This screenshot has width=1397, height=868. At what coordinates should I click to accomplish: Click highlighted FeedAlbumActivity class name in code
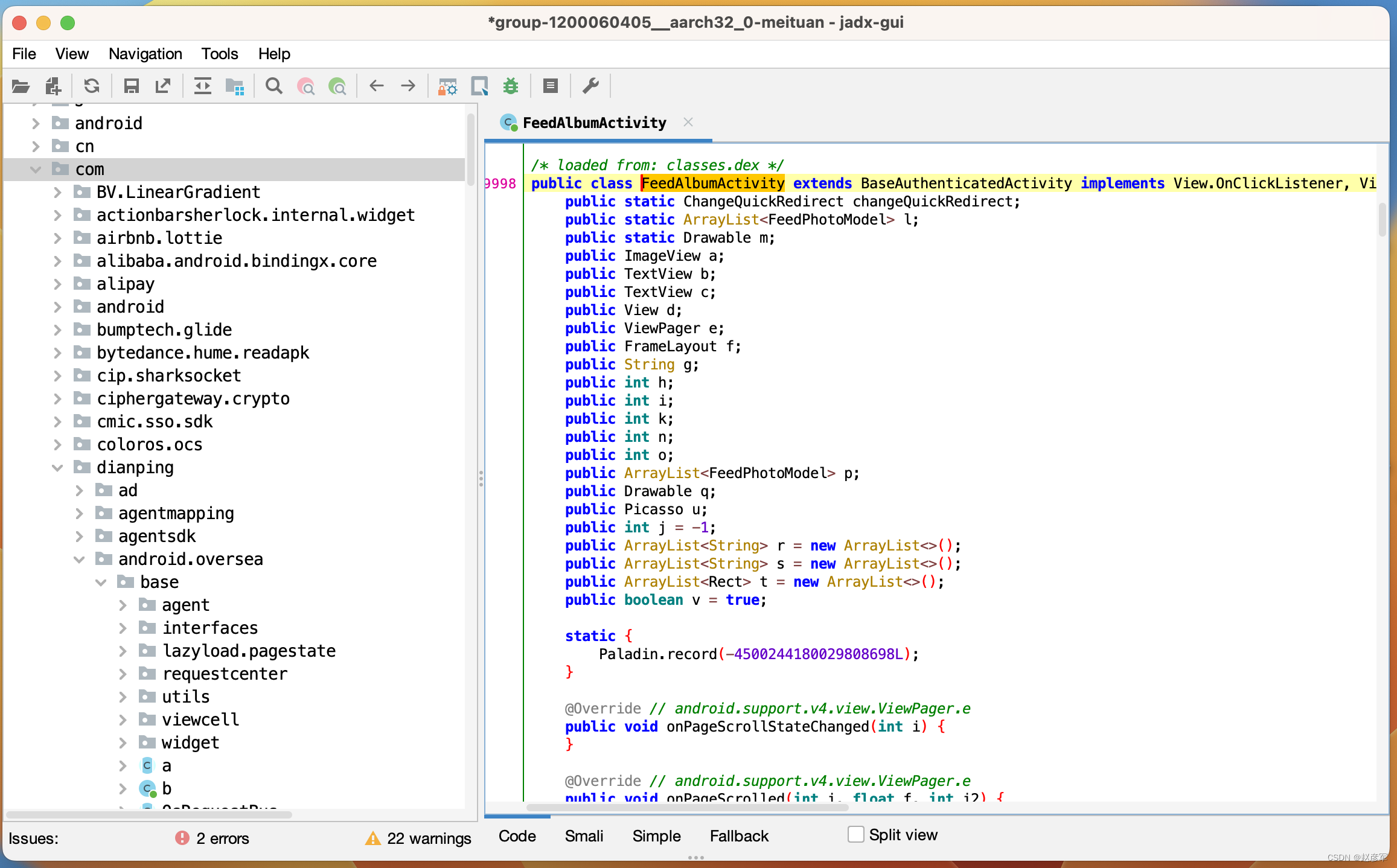(712, 183)
